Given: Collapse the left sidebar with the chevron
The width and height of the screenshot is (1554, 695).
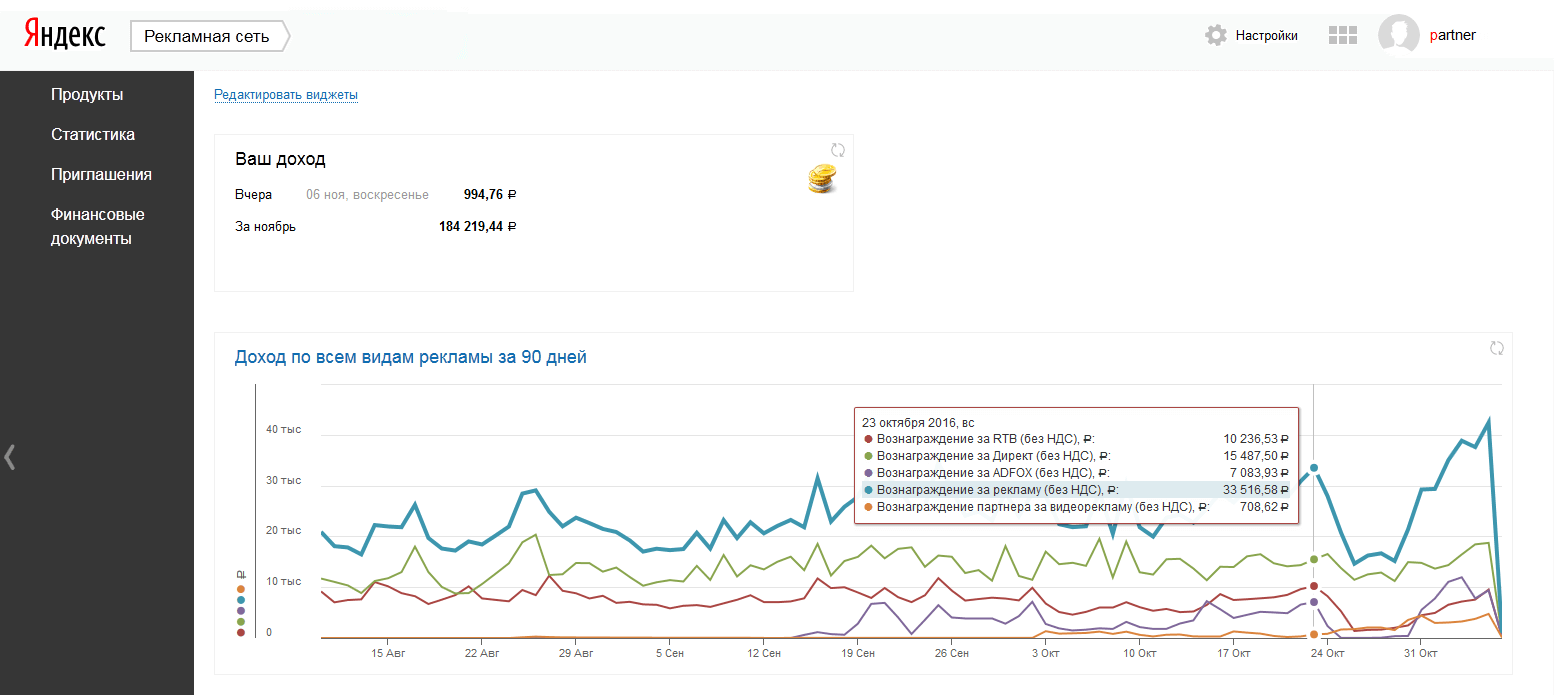Looking at the screenshot, I should (10, 457).
